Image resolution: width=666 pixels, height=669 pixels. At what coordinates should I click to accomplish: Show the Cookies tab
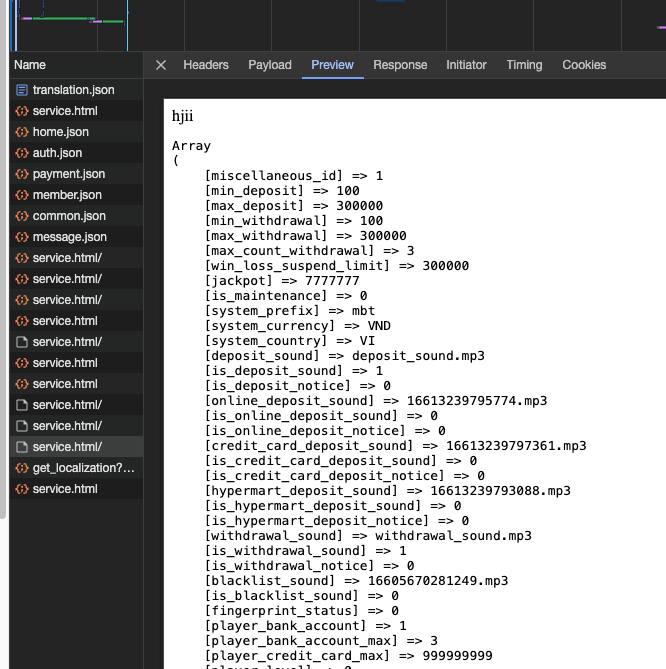(584, 65)
